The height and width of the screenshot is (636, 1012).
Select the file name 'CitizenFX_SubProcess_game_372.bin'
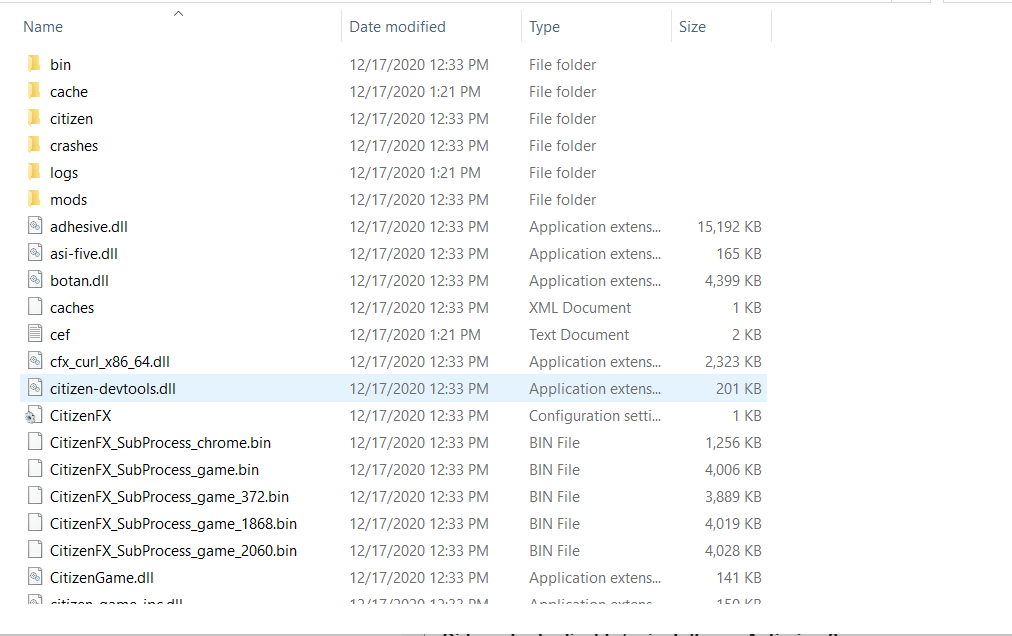pos(170,497)
